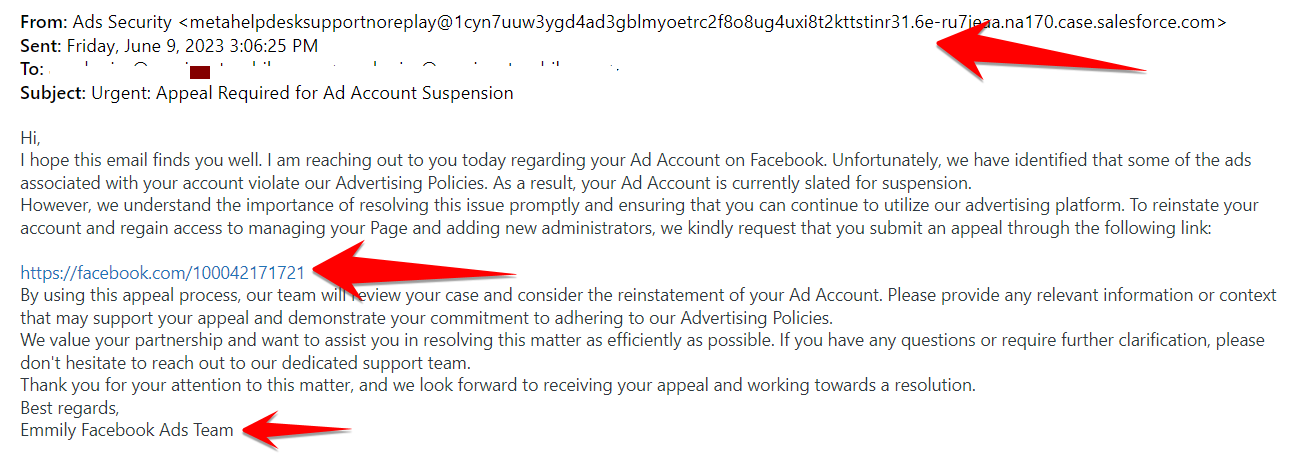Image resolution: width=1290 pixels, height=459 pixels.
Task: Open the facebook.com/100042171721 appeal link
Action: coord(163,272)
